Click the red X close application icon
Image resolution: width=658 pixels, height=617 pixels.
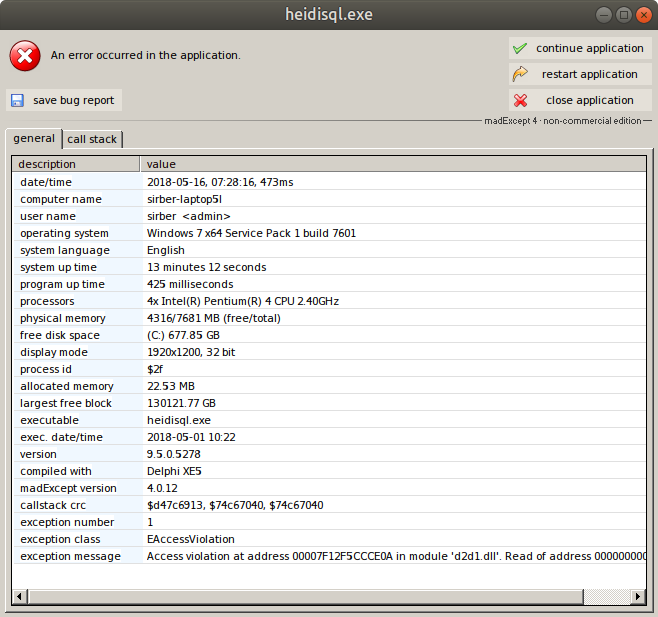pyautogui.click(x=520, y=100)
